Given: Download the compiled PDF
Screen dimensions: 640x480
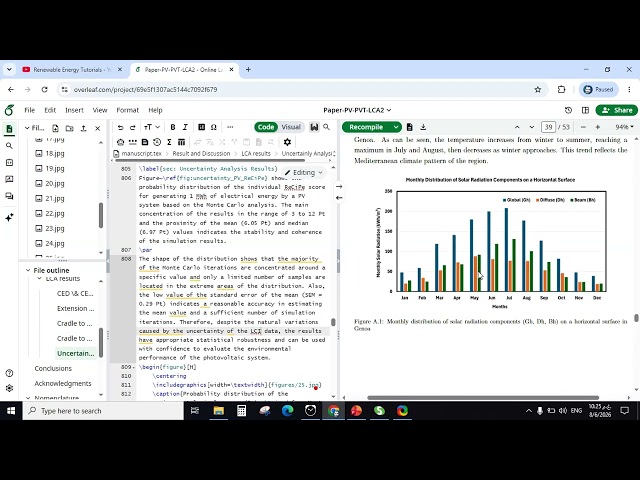Looking at the screenshot, I should (423, 127).
